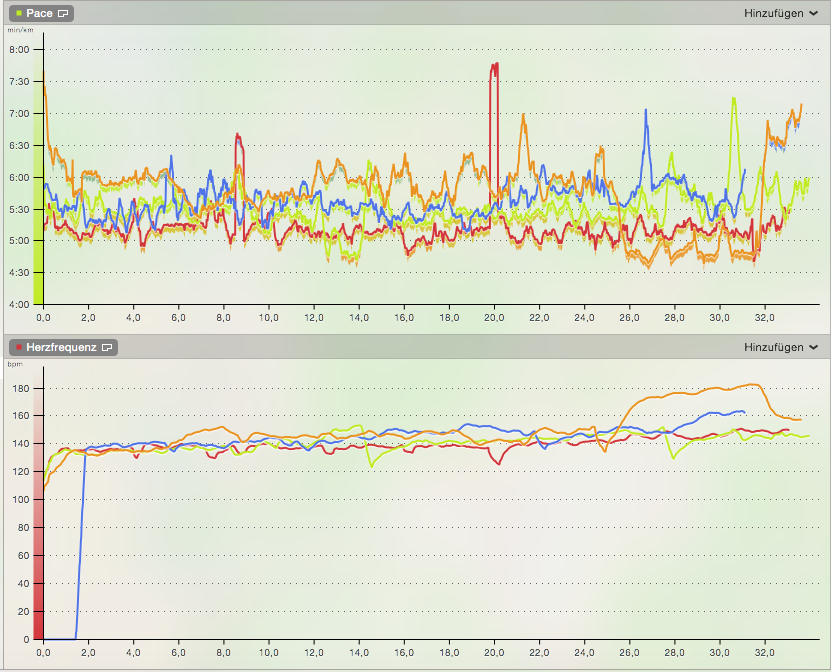Screen dimensions: 831x672
Task: Click the 6,0 distance label under heart rate chart
Action: [x=179, y=652]
